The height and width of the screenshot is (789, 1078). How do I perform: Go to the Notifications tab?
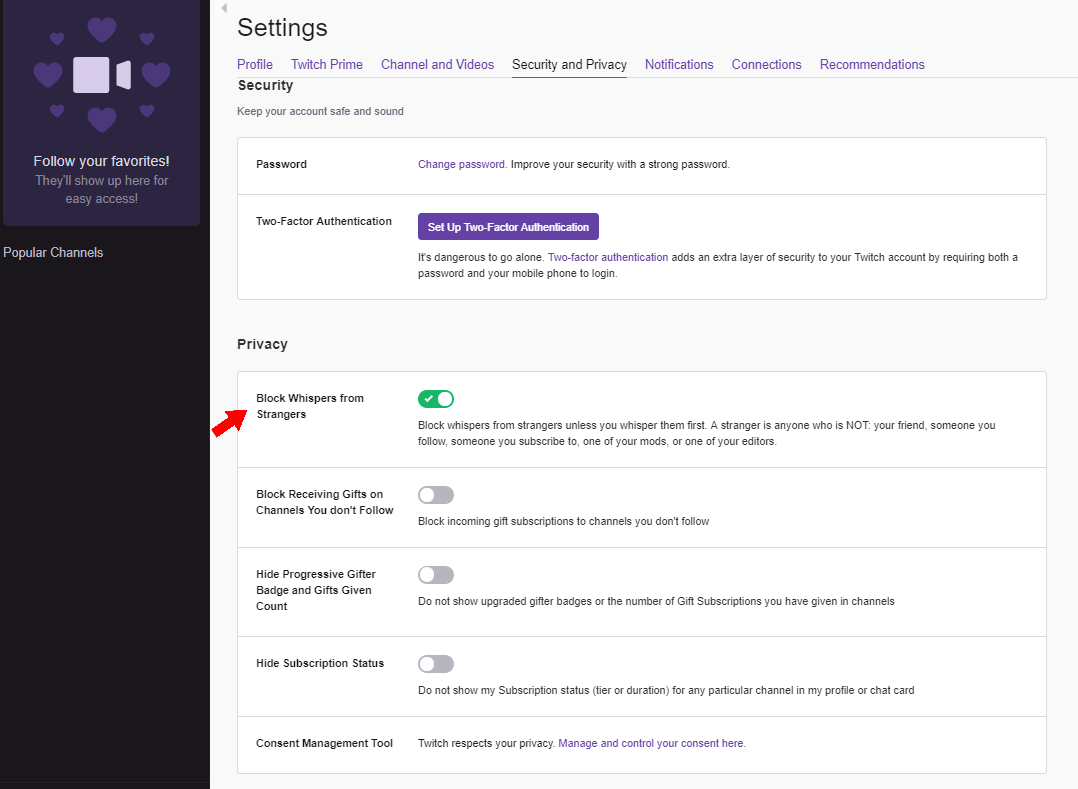click(679, 65)
